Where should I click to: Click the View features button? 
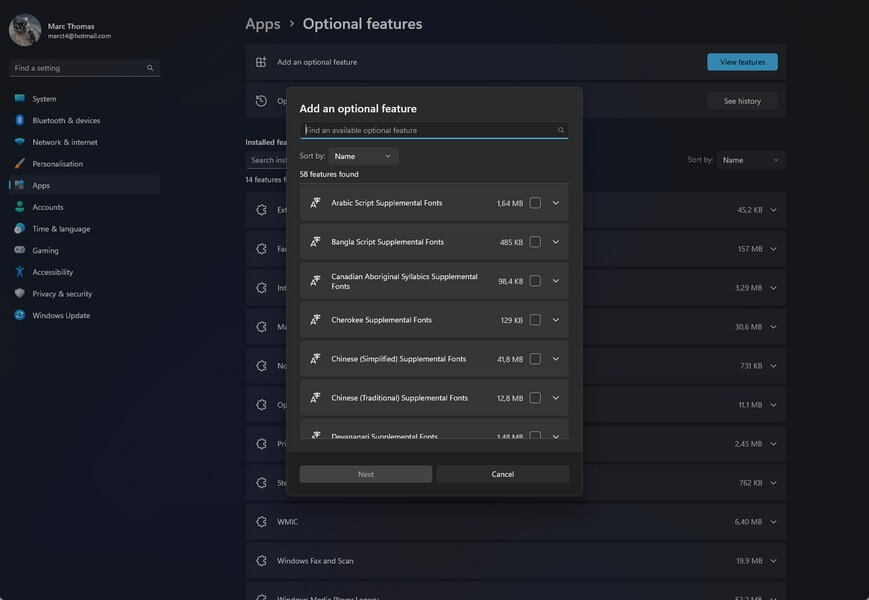click(x=742, y=62)
